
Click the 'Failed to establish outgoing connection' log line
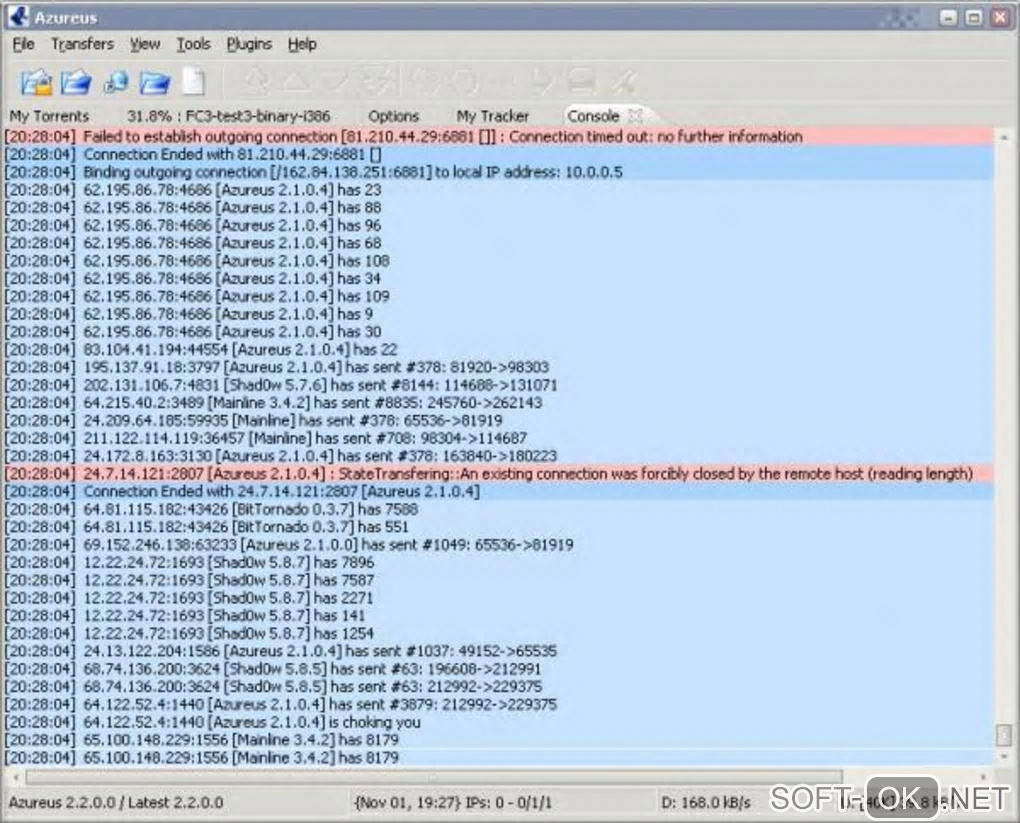click(499, 137)
